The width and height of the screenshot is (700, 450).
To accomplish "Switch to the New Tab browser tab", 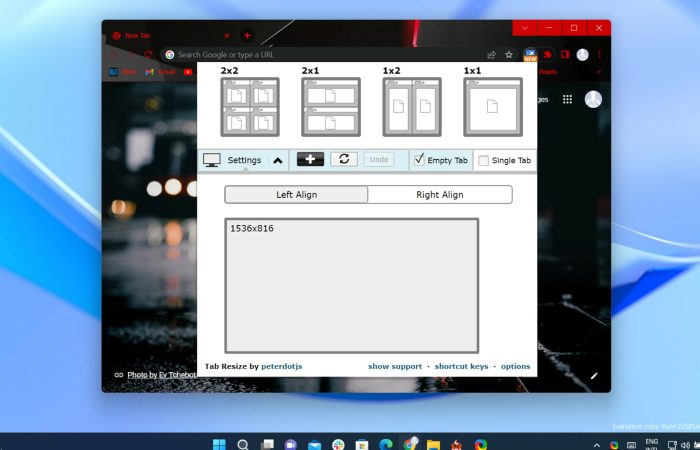I will (x=170, y=35).
